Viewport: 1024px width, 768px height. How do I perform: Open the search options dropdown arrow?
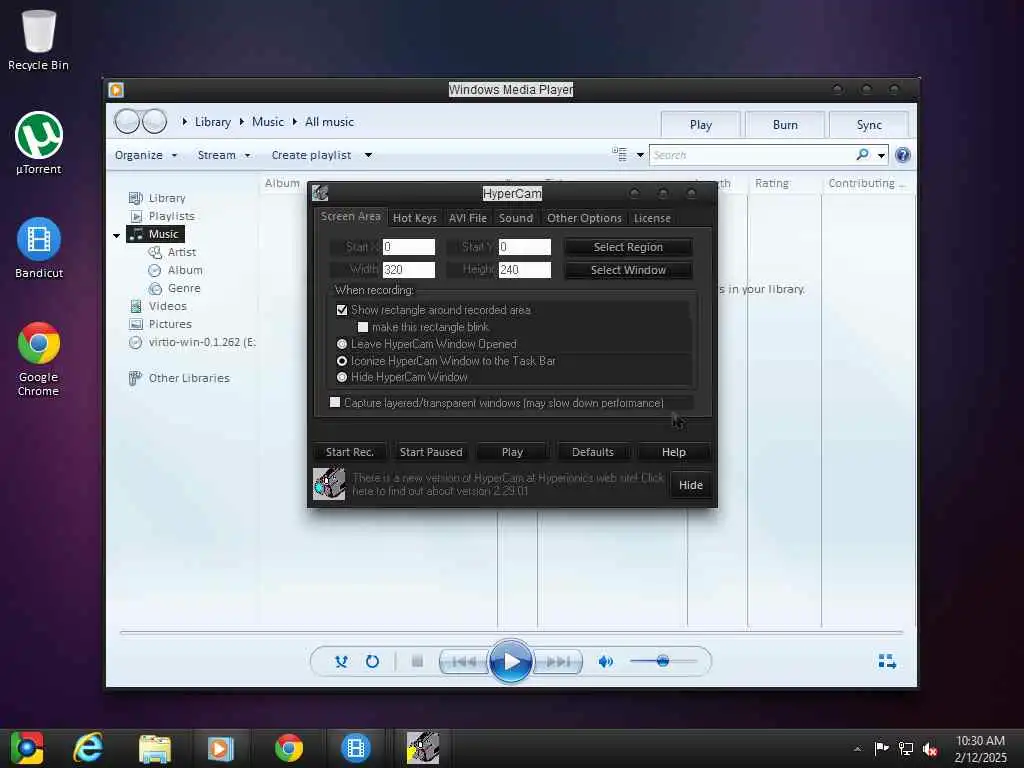881,155
